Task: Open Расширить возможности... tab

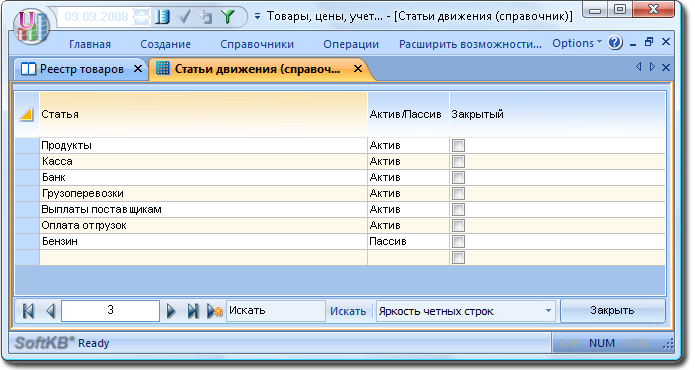Action: click(x=470, y=44)
